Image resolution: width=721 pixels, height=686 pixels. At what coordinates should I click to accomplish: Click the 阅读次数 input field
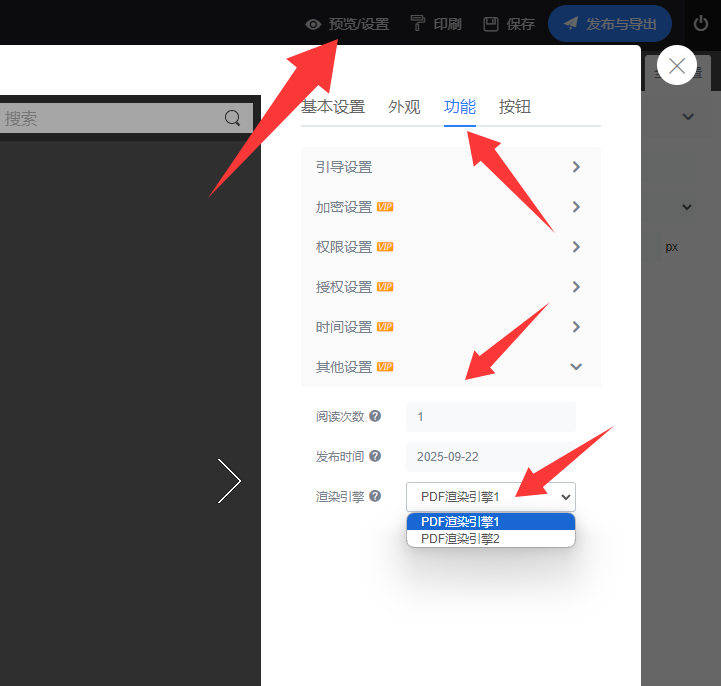pyautogui.click(x=490, y=417)
